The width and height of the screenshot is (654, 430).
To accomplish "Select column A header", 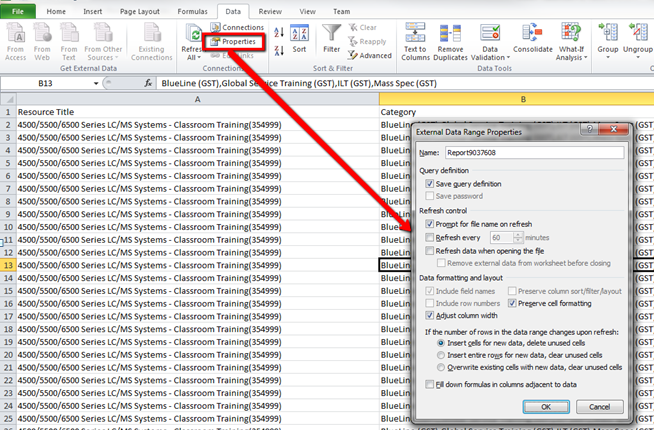I will tap(198, 99).
